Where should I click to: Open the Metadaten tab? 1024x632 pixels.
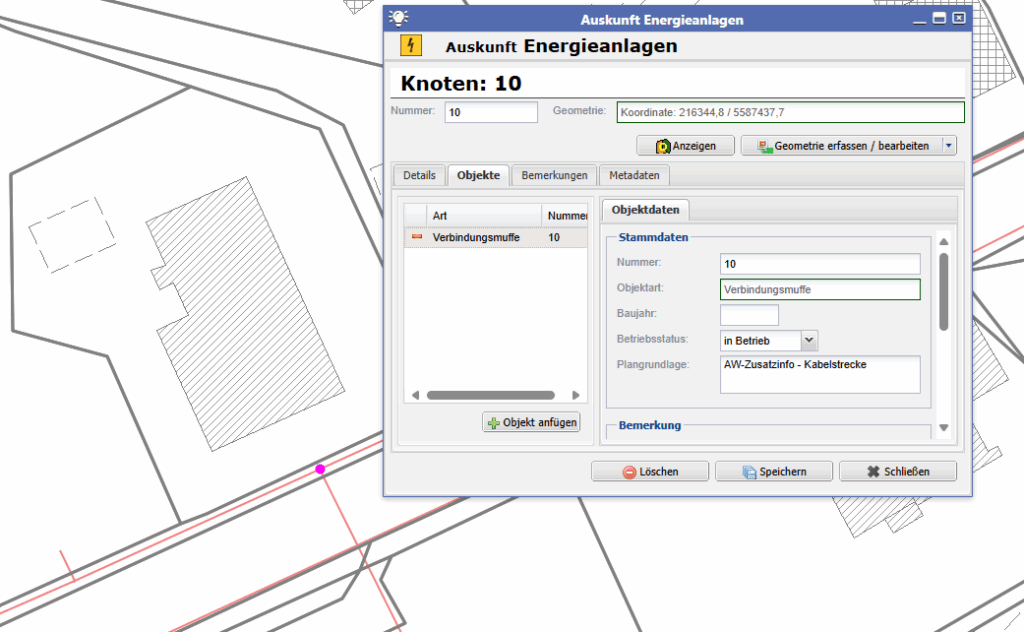(634, 175)
